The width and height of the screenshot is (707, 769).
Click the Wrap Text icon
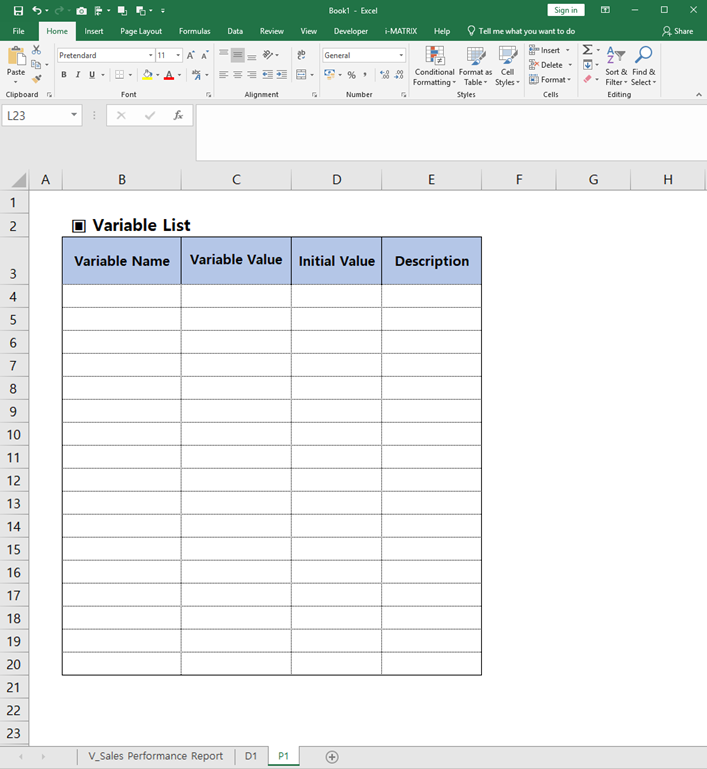(302, 55)
